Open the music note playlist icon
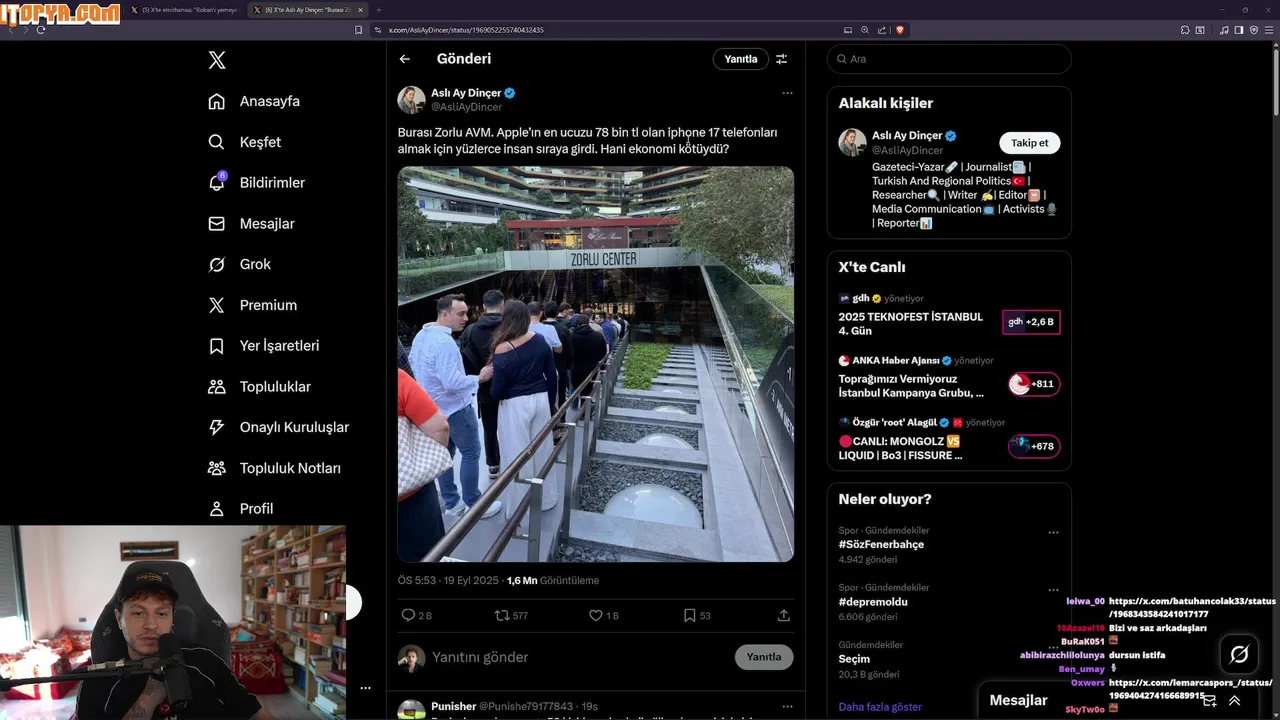This screenshot has width=1280, height=720. tap(1224, 30)
